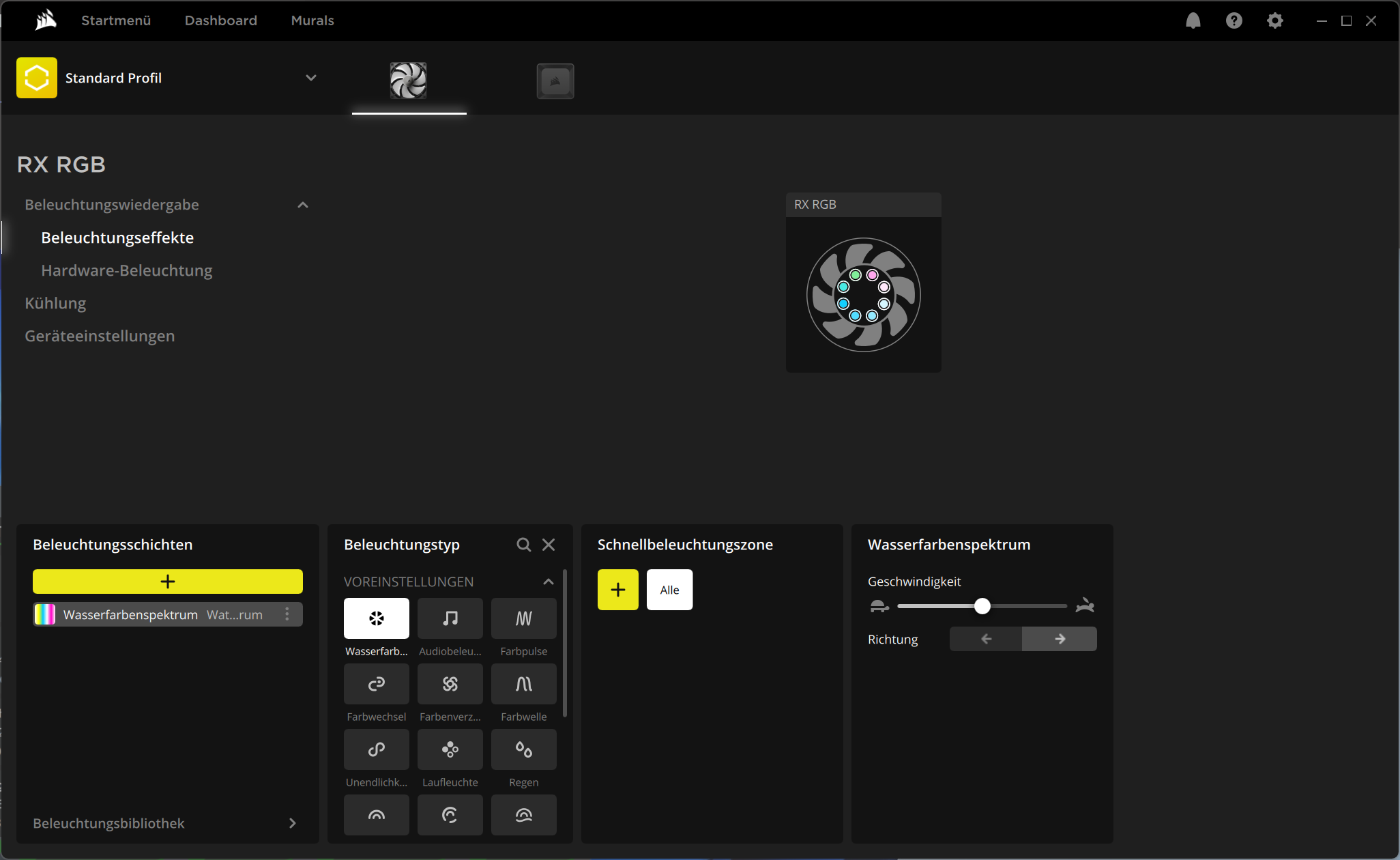Set Richtung to right arrow
This screenshot has width=1400, height=860.
point(1060,639)
